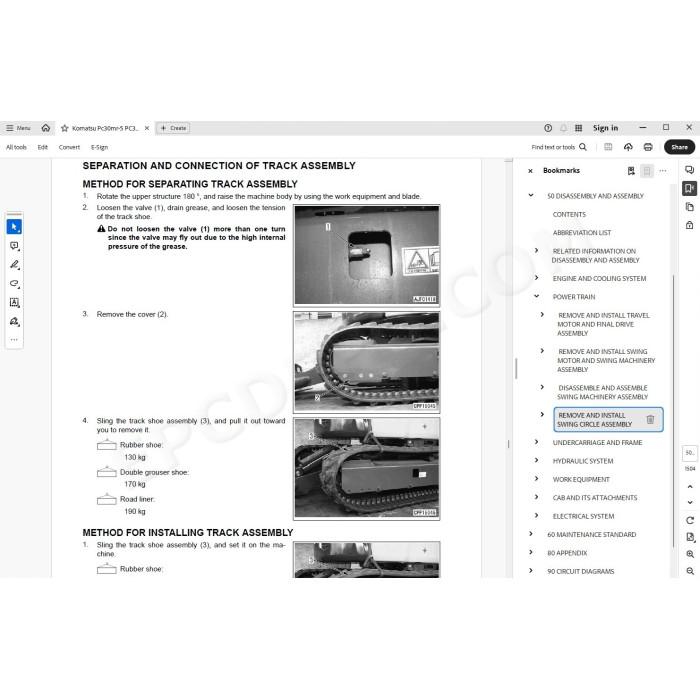Click the Find text or tools search
The image size is (700, 700).
click(x=559, y=147)
